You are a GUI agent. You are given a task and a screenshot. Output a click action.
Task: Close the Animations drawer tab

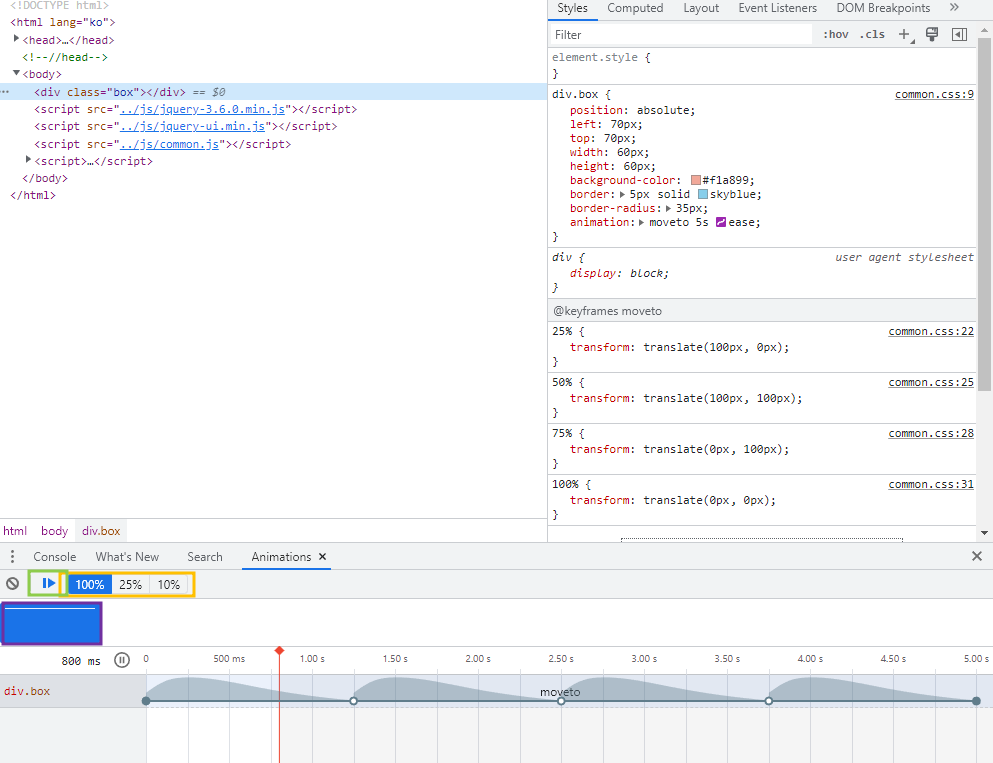(322, 557)
